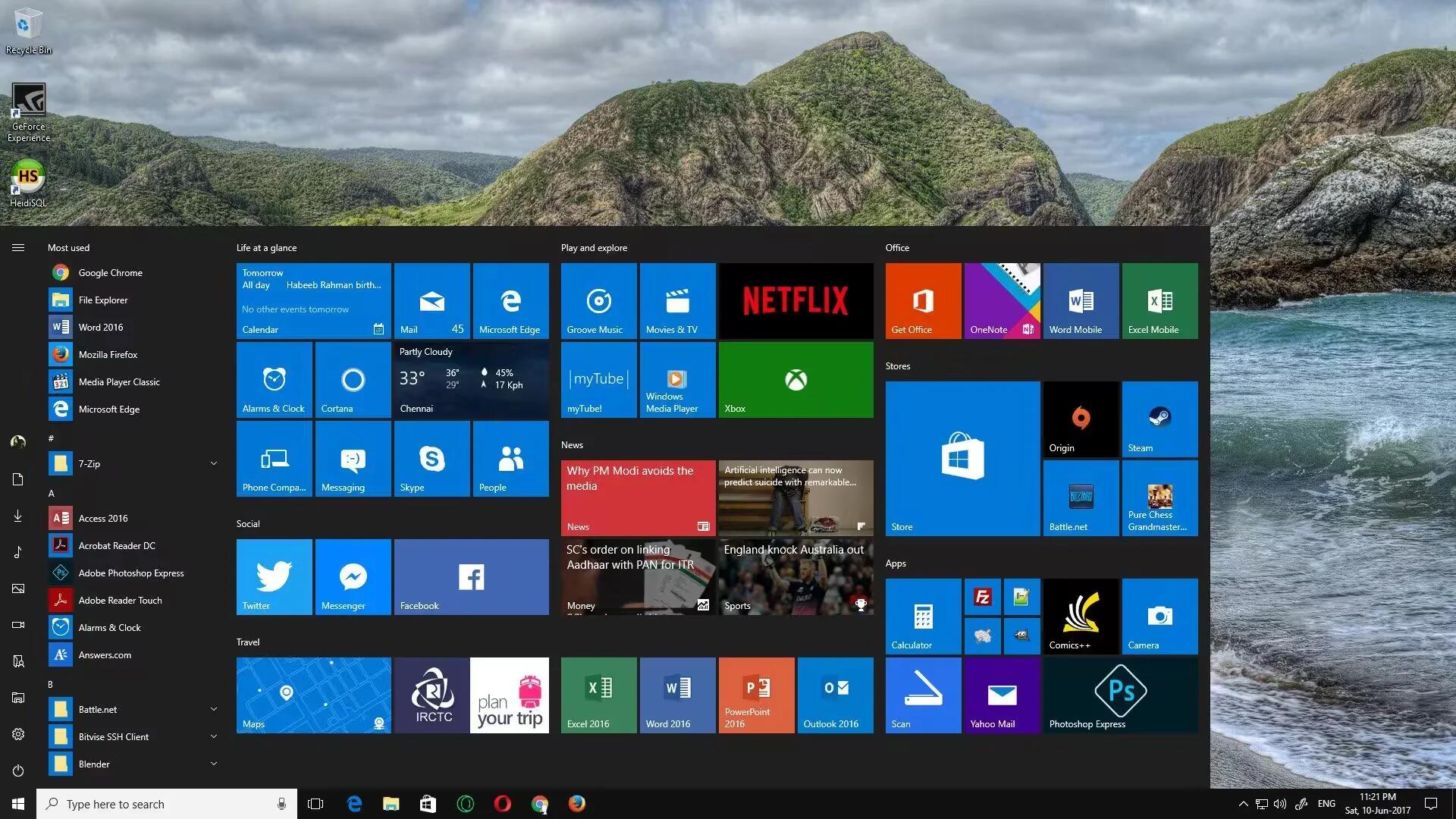Open the England Australia sports story

(x=795, y=576)
